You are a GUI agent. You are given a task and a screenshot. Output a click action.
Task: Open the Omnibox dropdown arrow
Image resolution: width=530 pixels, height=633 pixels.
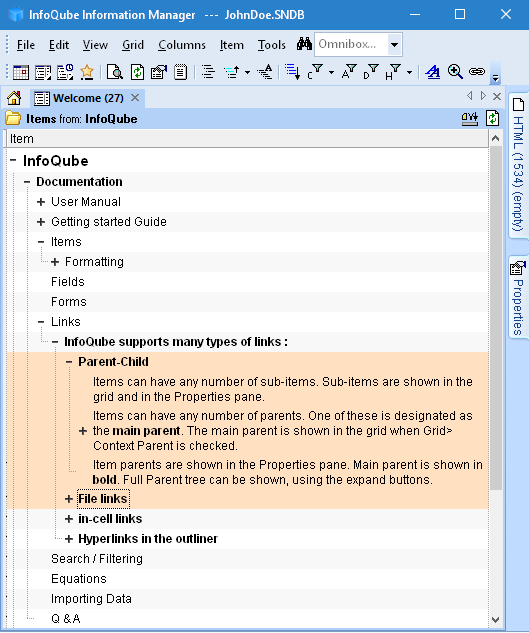coord(394,44)
